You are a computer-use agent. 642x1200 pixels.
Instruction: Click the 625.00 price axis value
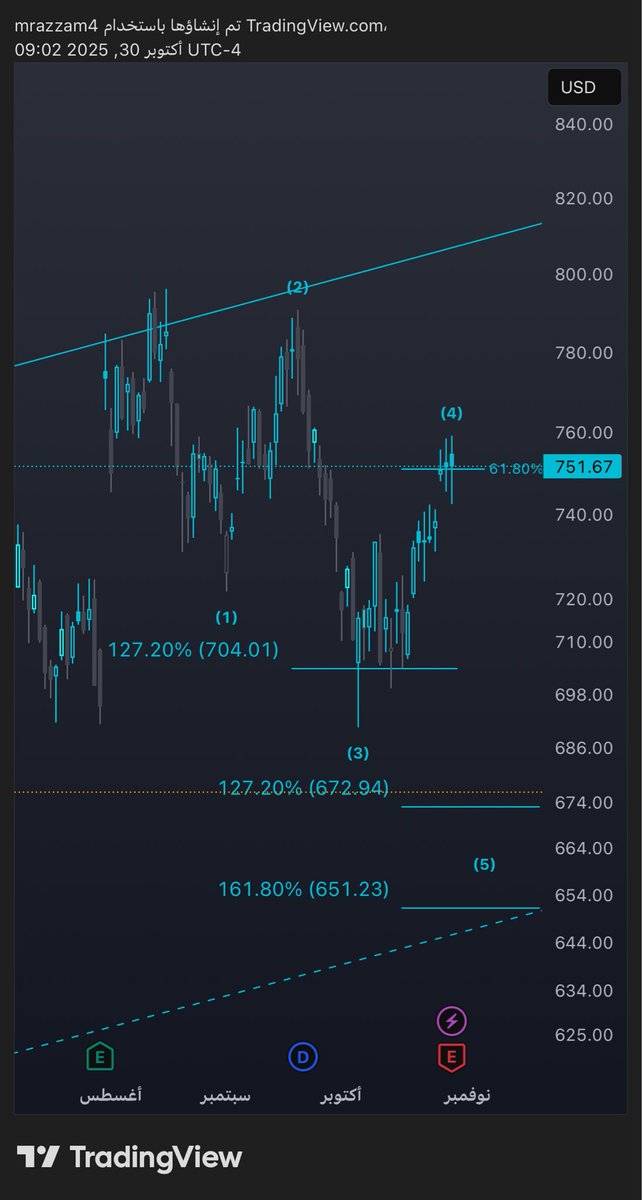pos(583,1035)
